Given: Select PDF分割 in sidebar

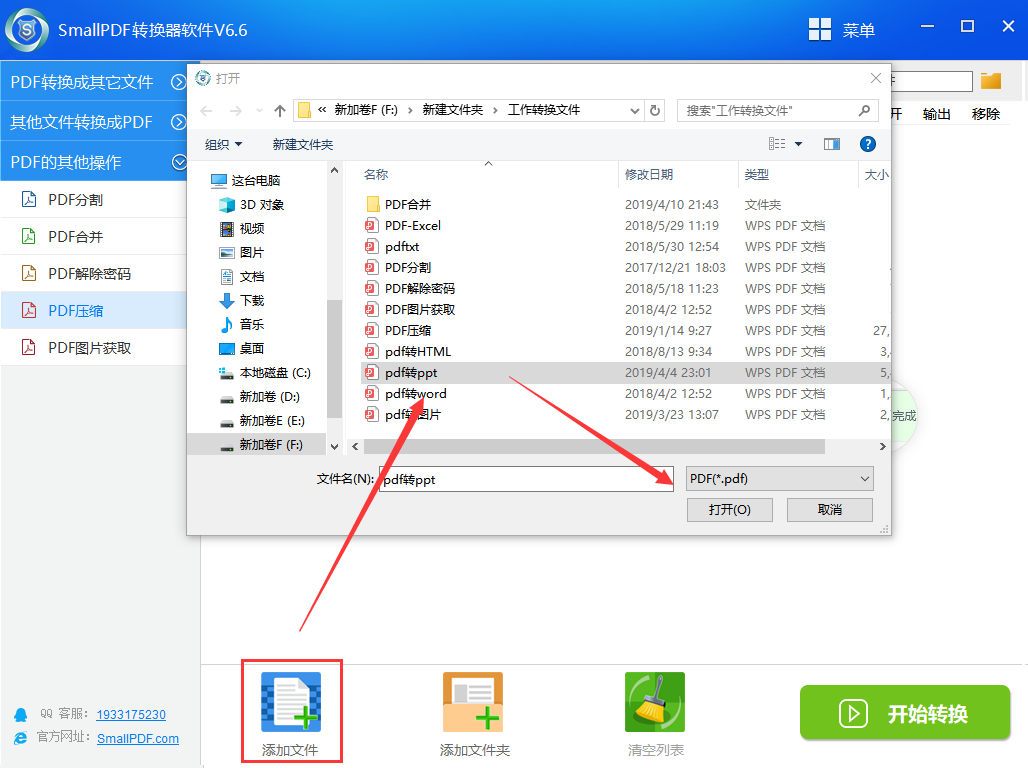Looking at the screenshot, I should [x=94, y=199].
